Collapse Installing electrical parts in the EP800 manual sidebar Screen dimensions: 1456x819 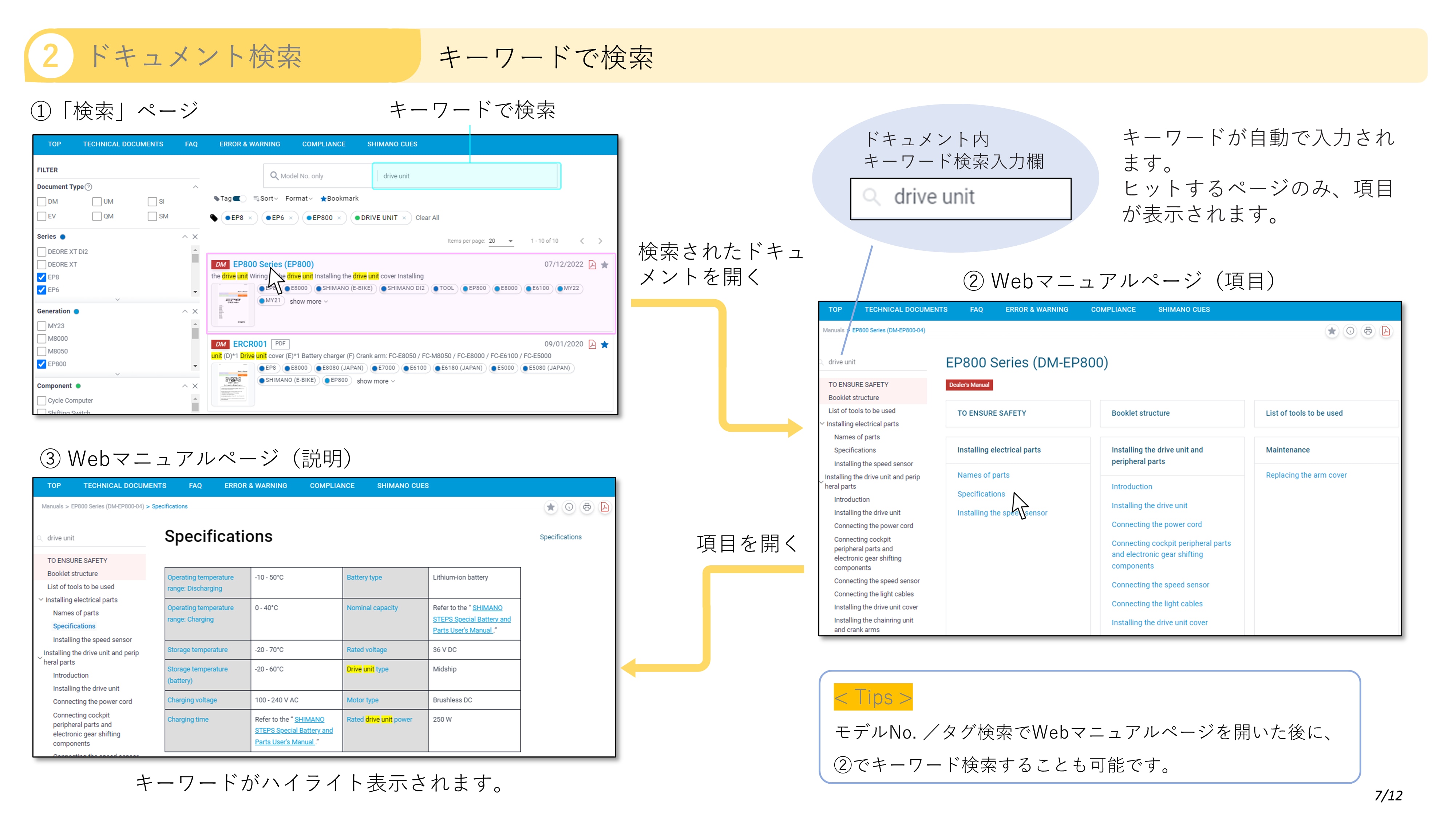click(x=822, y=424)
